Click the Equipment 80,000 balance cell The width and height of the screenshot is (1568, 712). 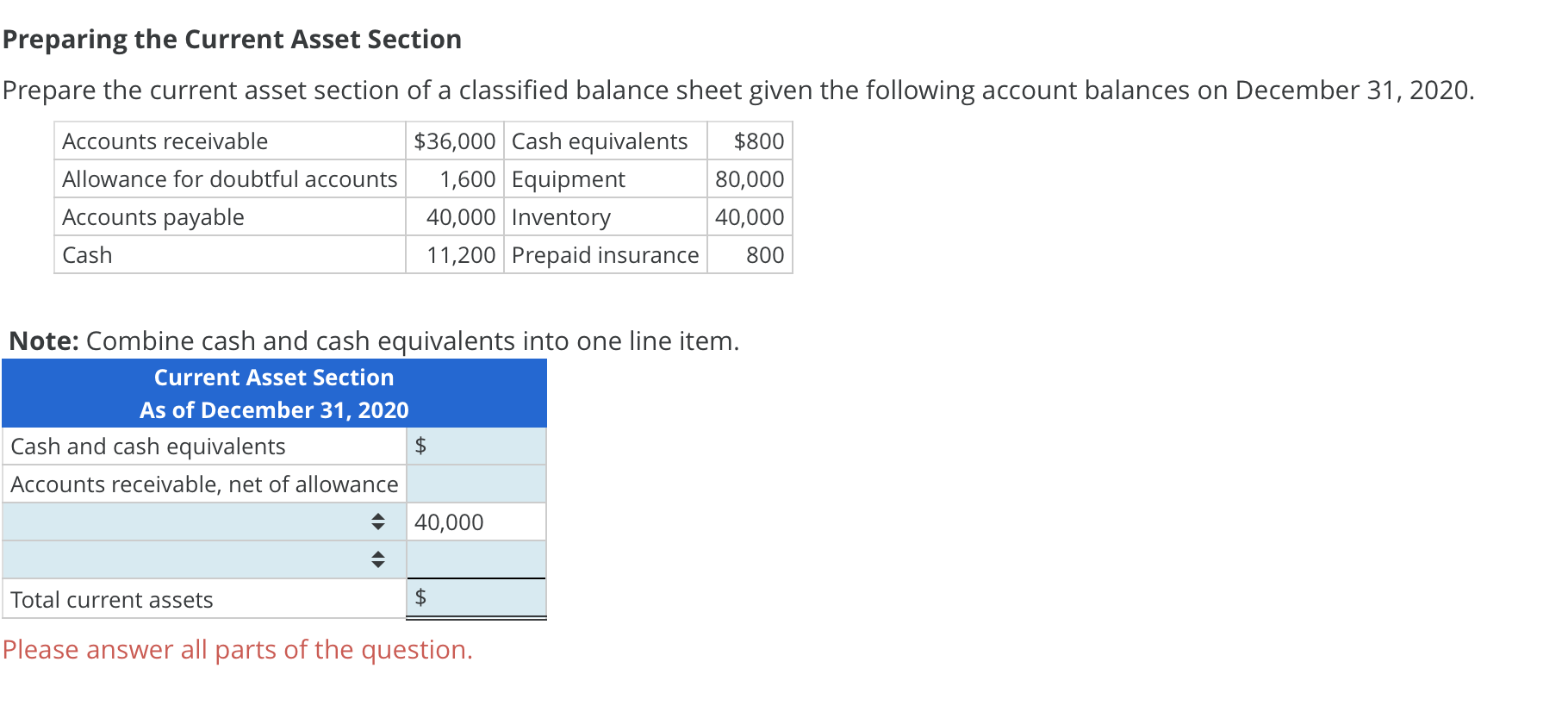point(750,179)
